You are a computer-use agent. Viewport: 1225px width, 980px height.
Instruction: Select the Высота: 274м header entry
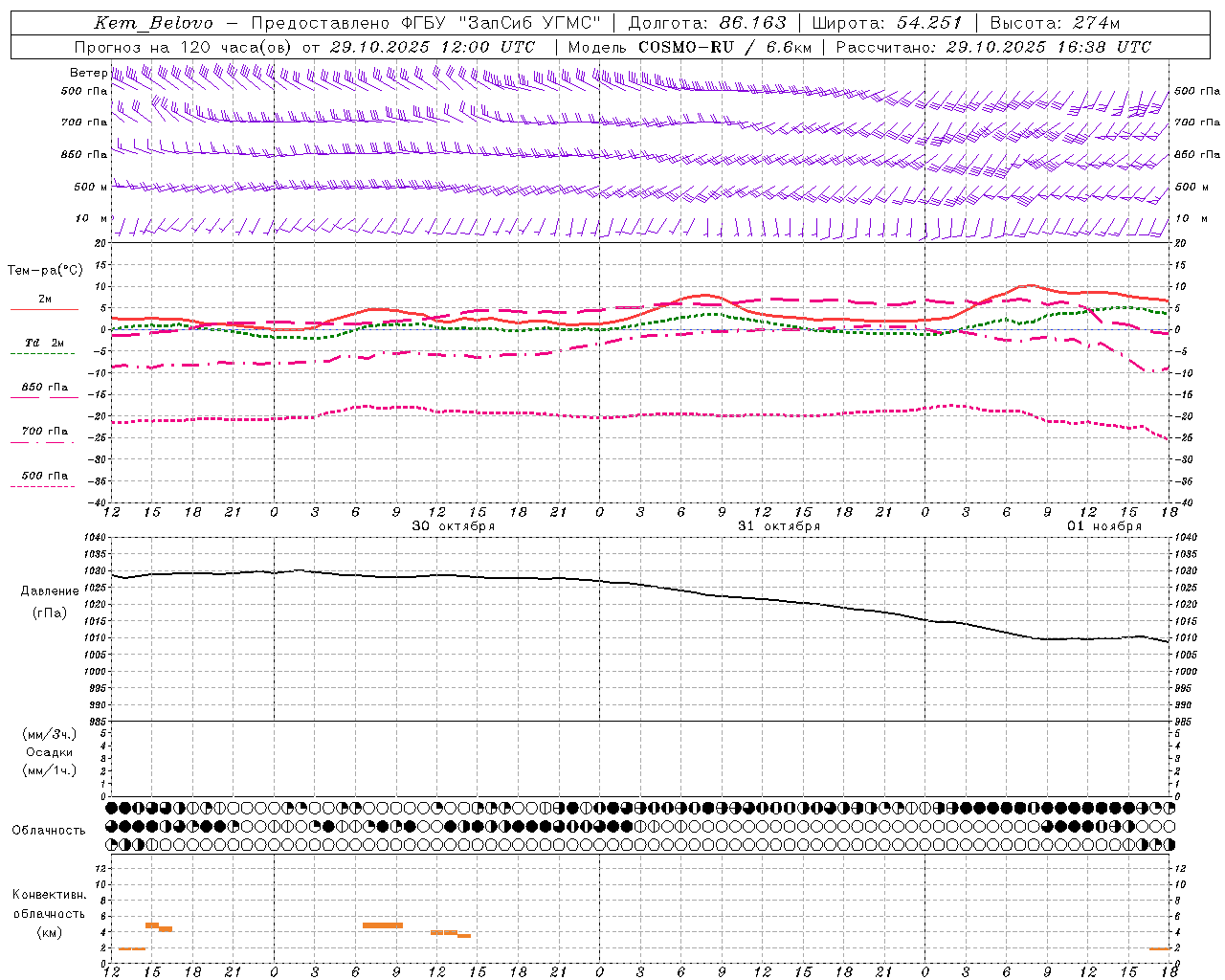pyautogui.click(x=1055, y=23)
